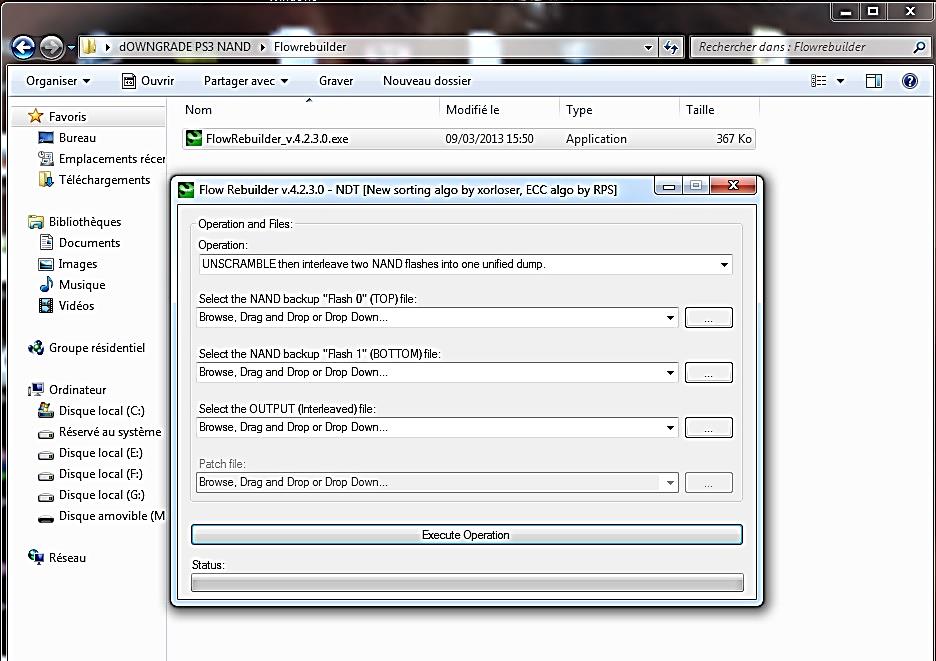Click the change view icon
The height and width of the screenshot is (661, 936).
pos(818,81)
